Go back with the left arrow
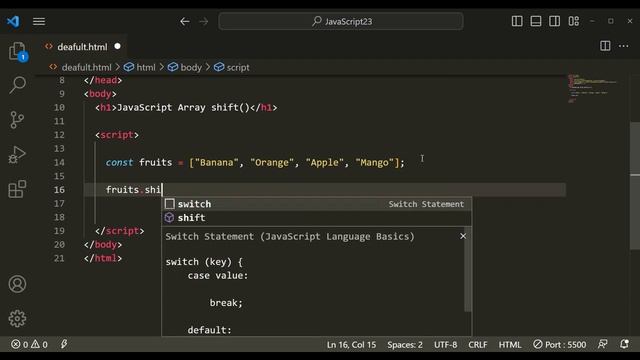This screenshot has width=640, height=360. click(185, 21)
